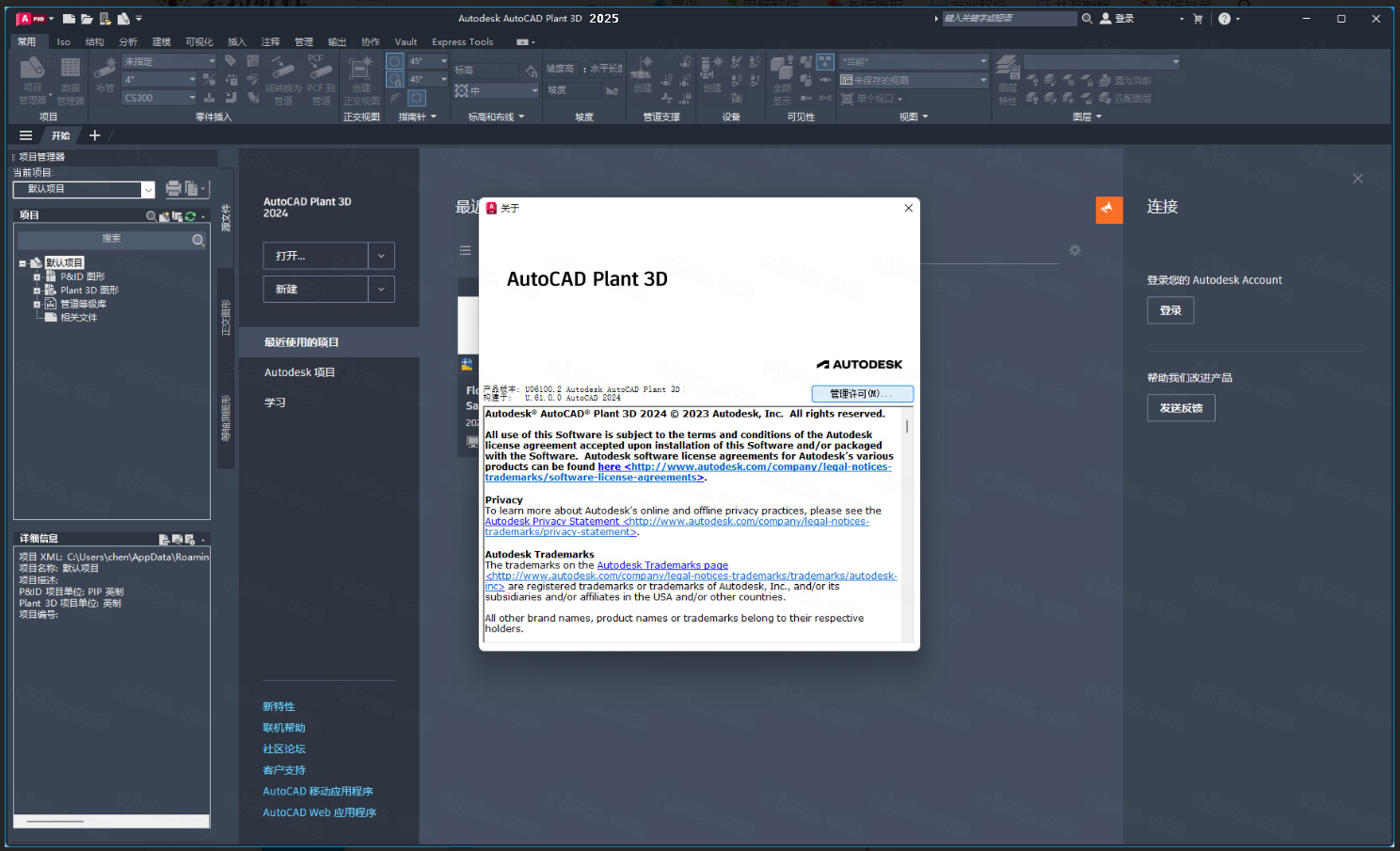This screenshot has height=851, width=1400.
Task: Click the printer icon in project manager
Action: tap(173, 188)
